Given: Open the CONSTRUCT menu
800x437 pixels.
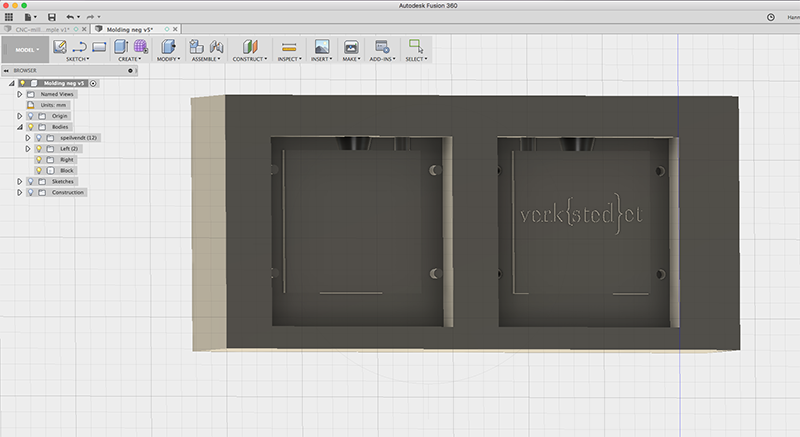Looking at the screenshot, I should pos(250,59).
